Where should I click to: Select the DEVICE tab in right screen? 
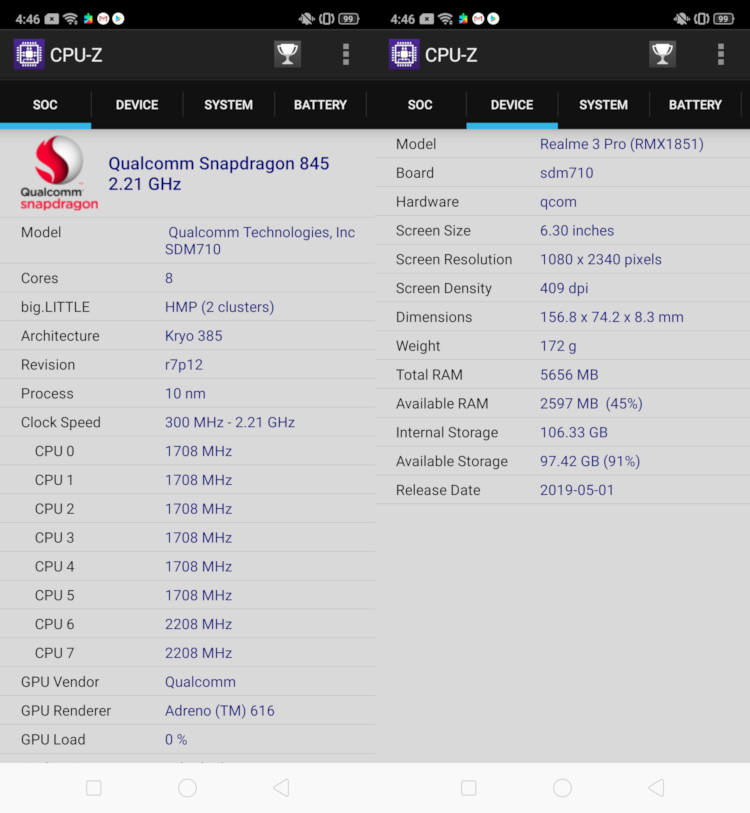[512, 105]
